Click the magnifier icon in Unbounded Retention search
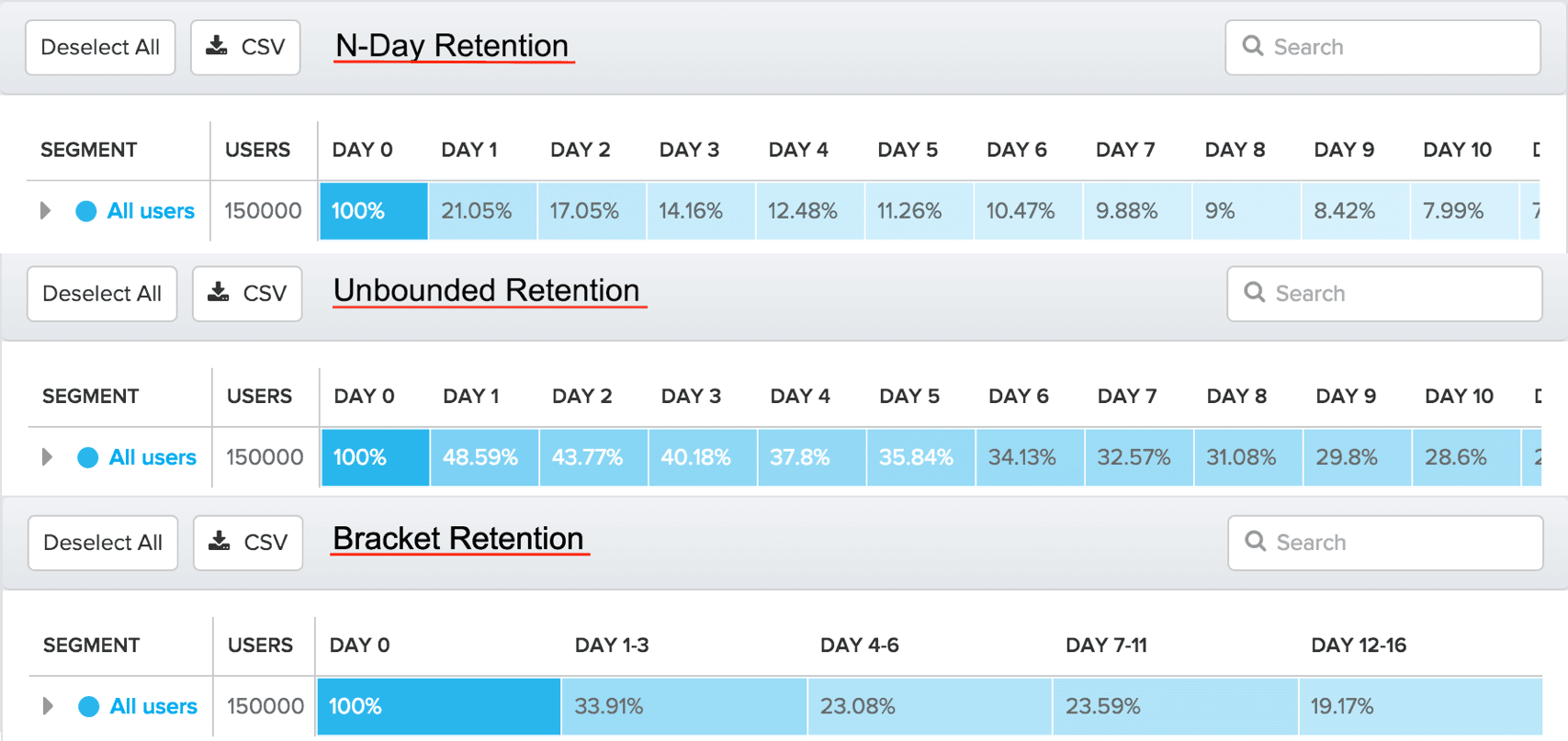This screenshot has width=1568, height=741. 1255,292
